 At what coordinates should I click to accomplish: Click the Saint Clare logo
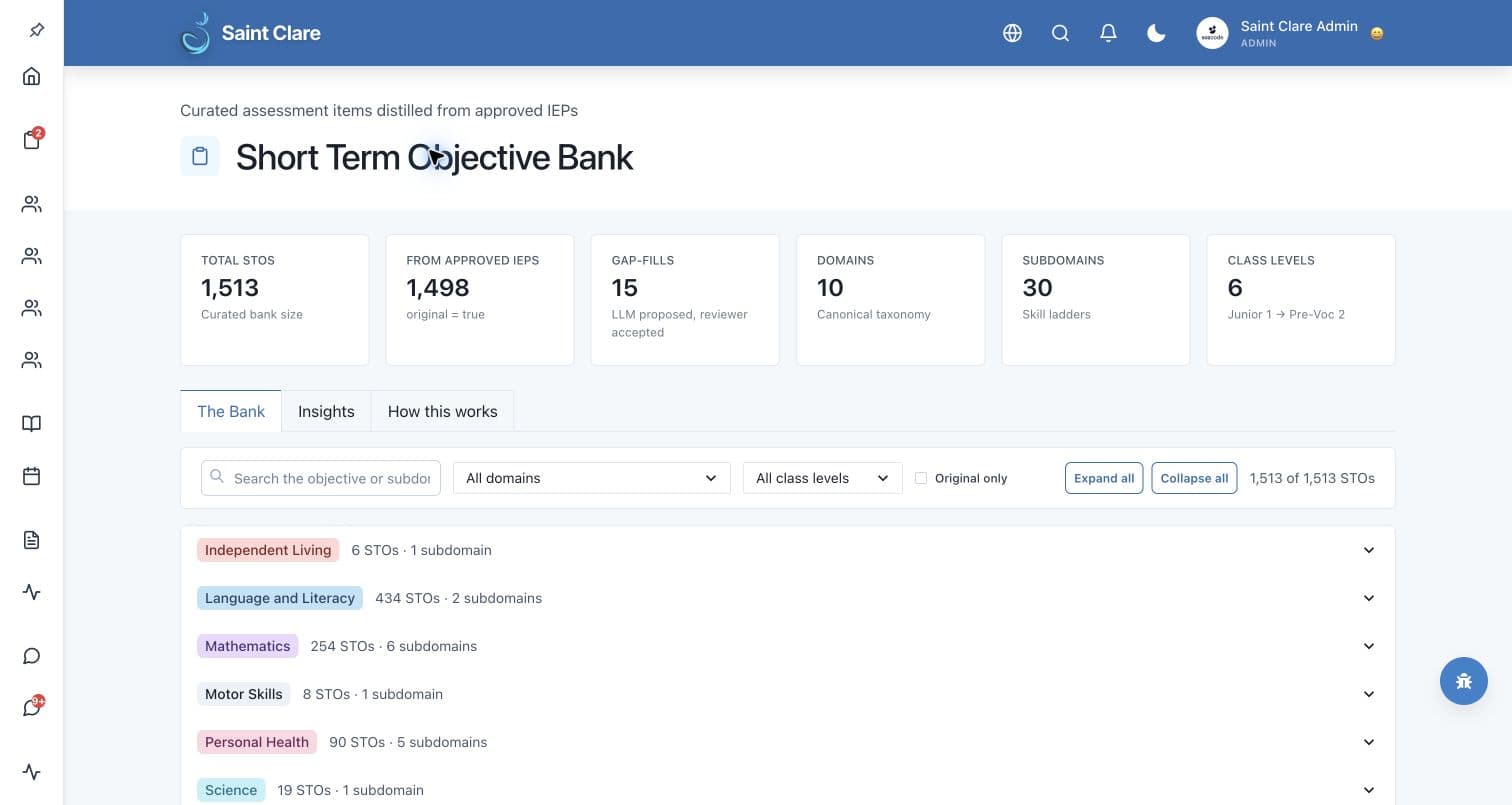point(250,33)
